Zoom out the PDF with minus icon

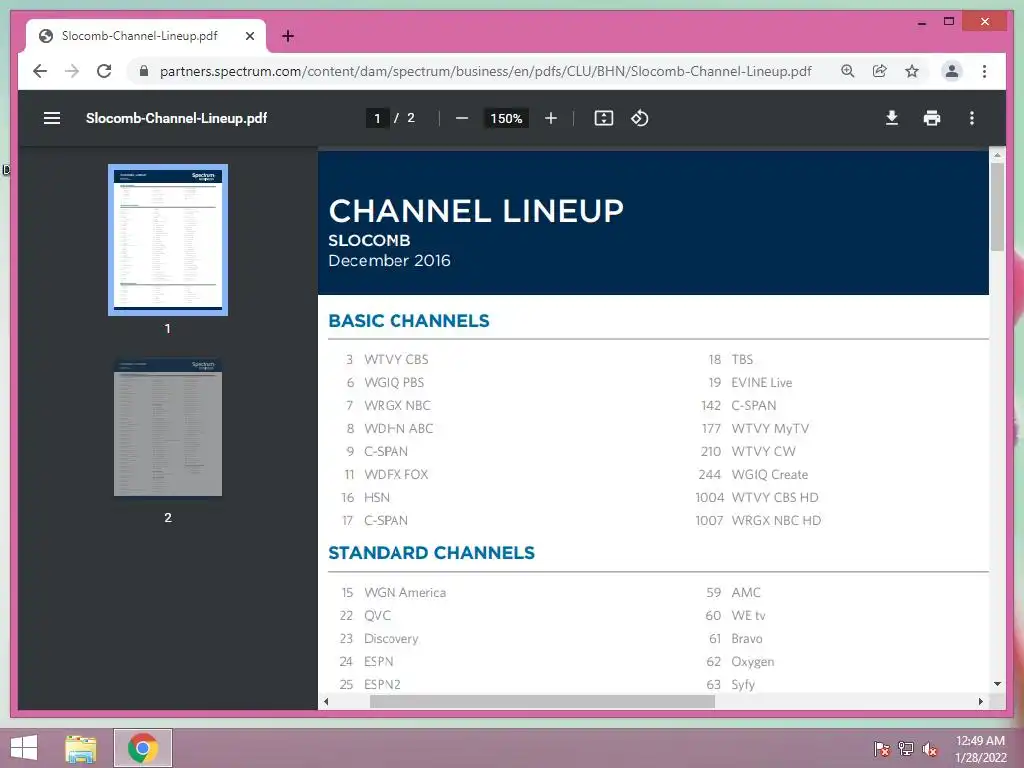point(462,118)
